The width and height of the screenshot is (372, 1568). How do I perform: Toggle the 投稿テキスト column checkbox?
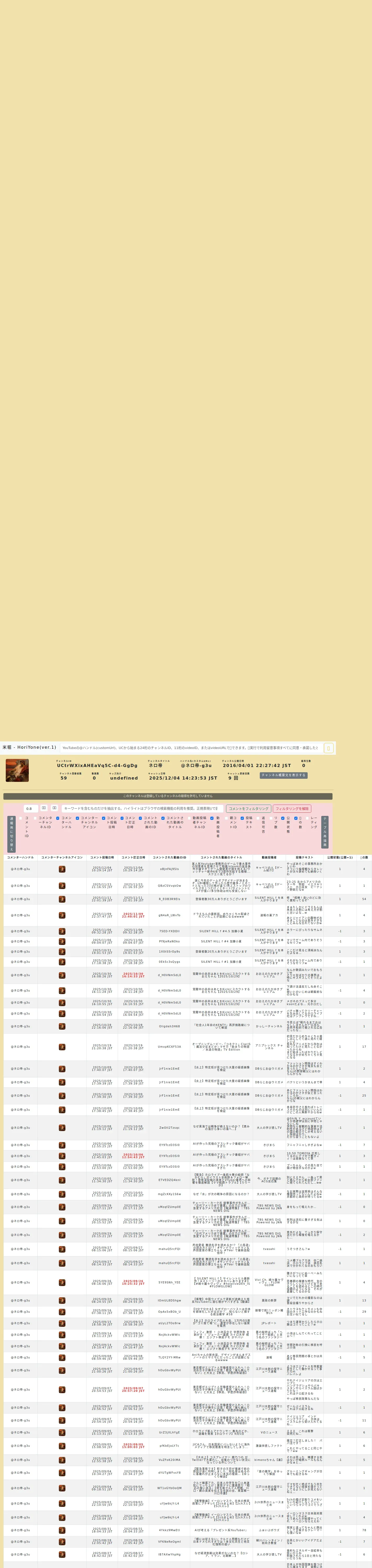point(242,818)
